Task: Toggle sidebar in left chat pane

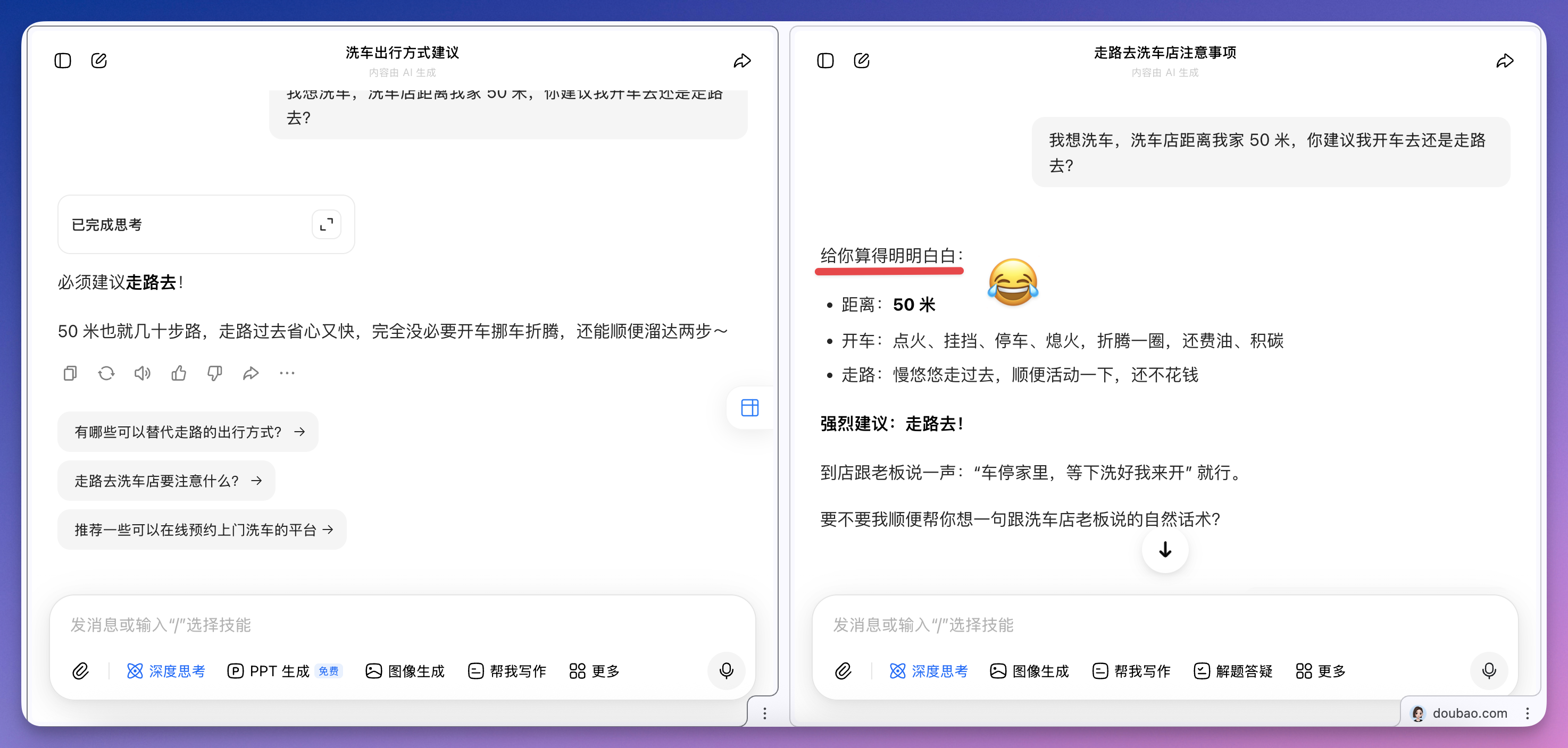Action: pyautogui.click(x=63, y=61)
